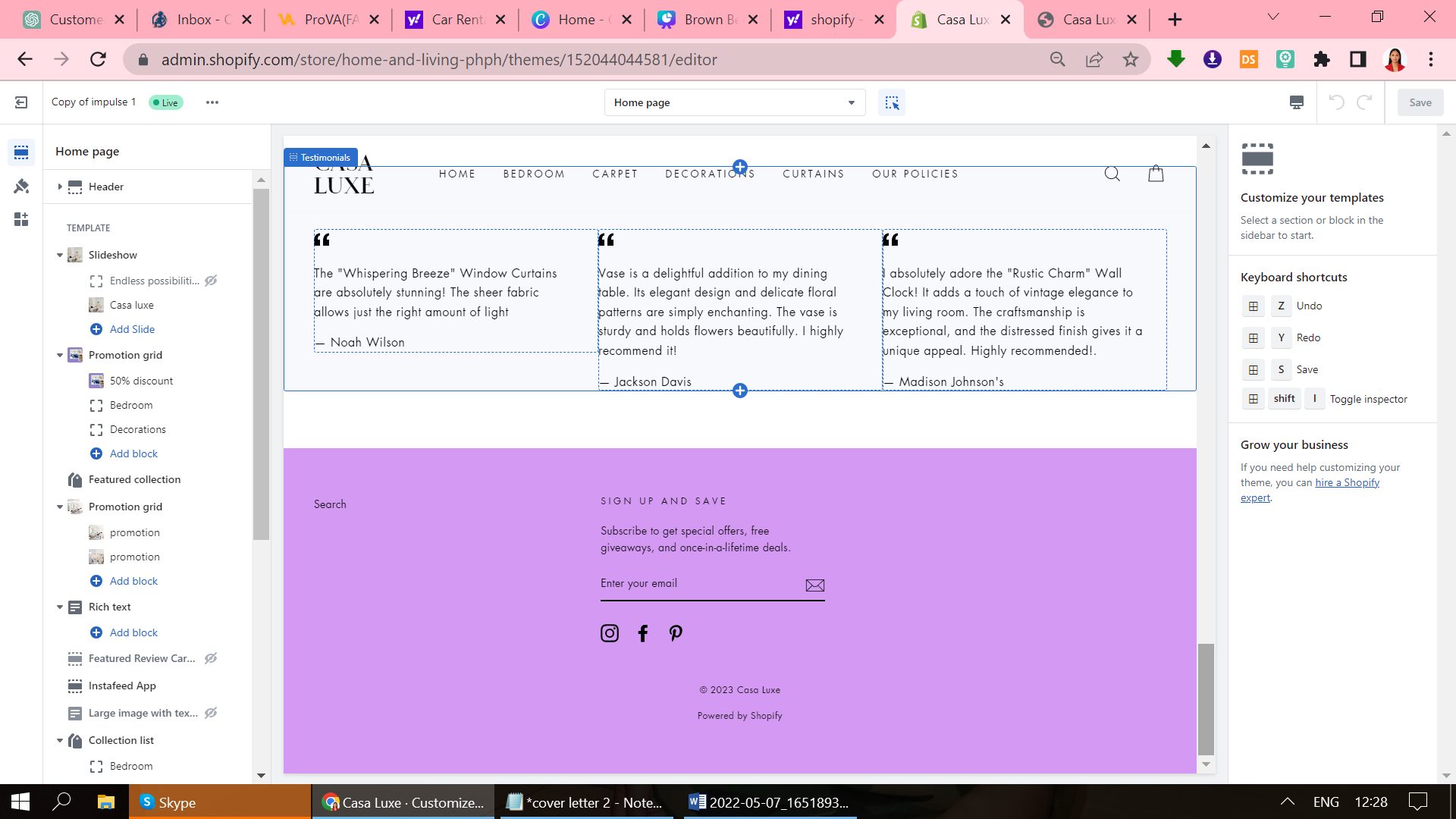Click CARPET in the store navigation
This screenshot has width=1456, height=819.
[x=615, y=174]
